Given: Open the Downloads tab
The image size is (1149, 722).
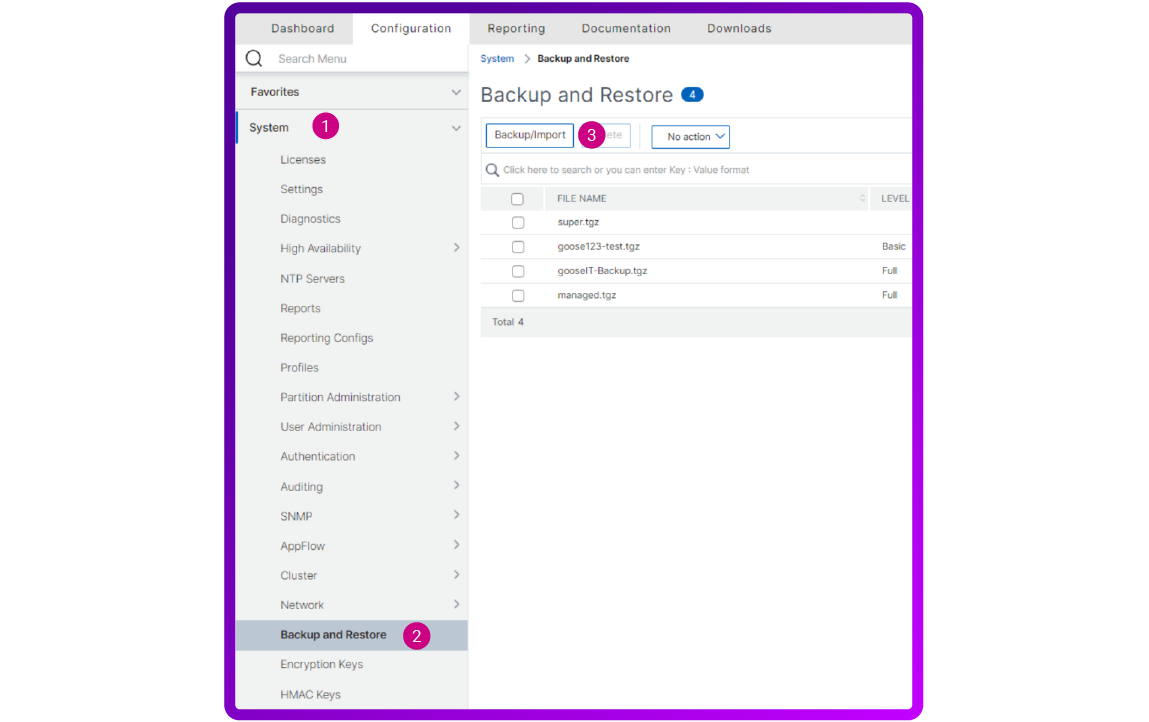Looking at the screenshot, I should (x=739, y=28).
